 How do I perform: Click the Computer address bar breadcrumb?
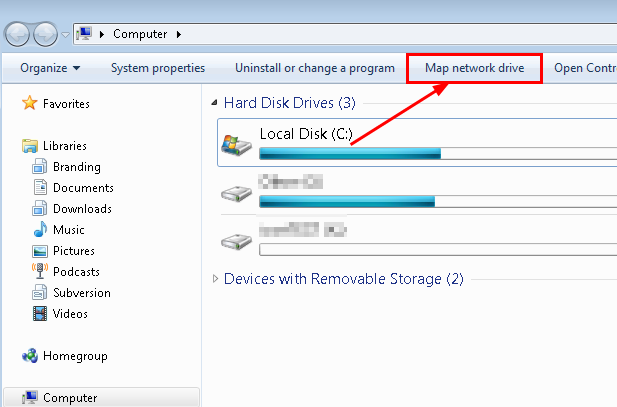[140, 34]
